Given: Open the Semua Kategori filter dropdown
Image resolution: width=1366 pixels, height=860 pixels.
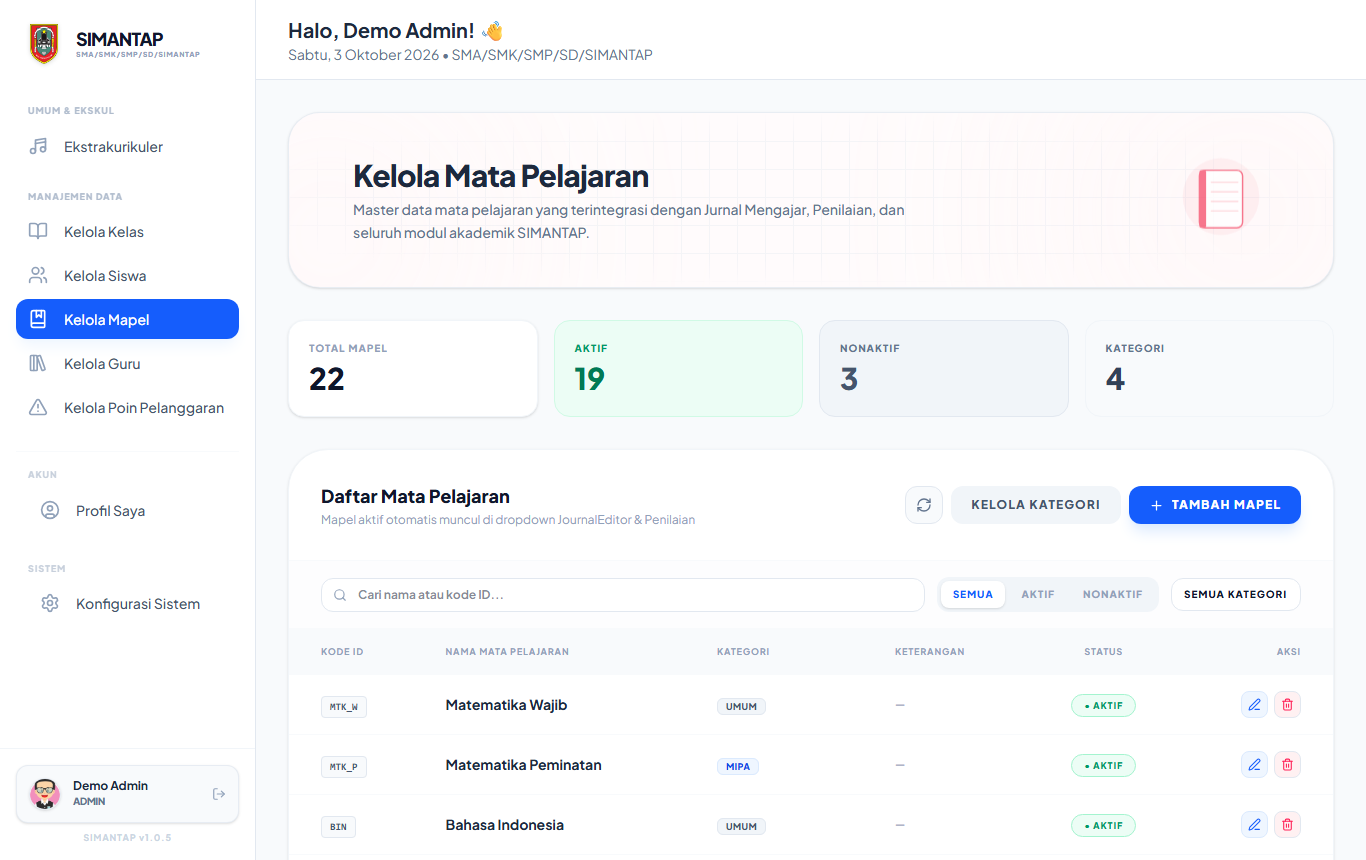Looking at the screenshot, I should [x=1236, y=594].
